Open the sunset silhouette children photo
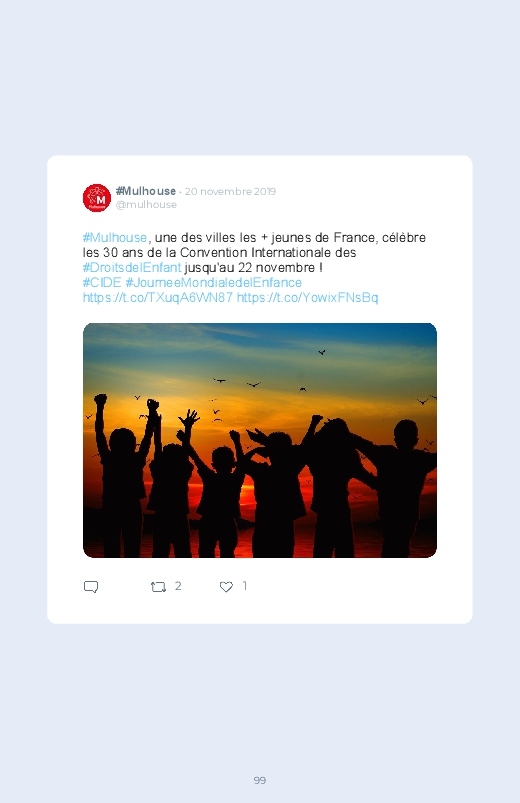This screenshot has width=520, height=803. (260, 440)
